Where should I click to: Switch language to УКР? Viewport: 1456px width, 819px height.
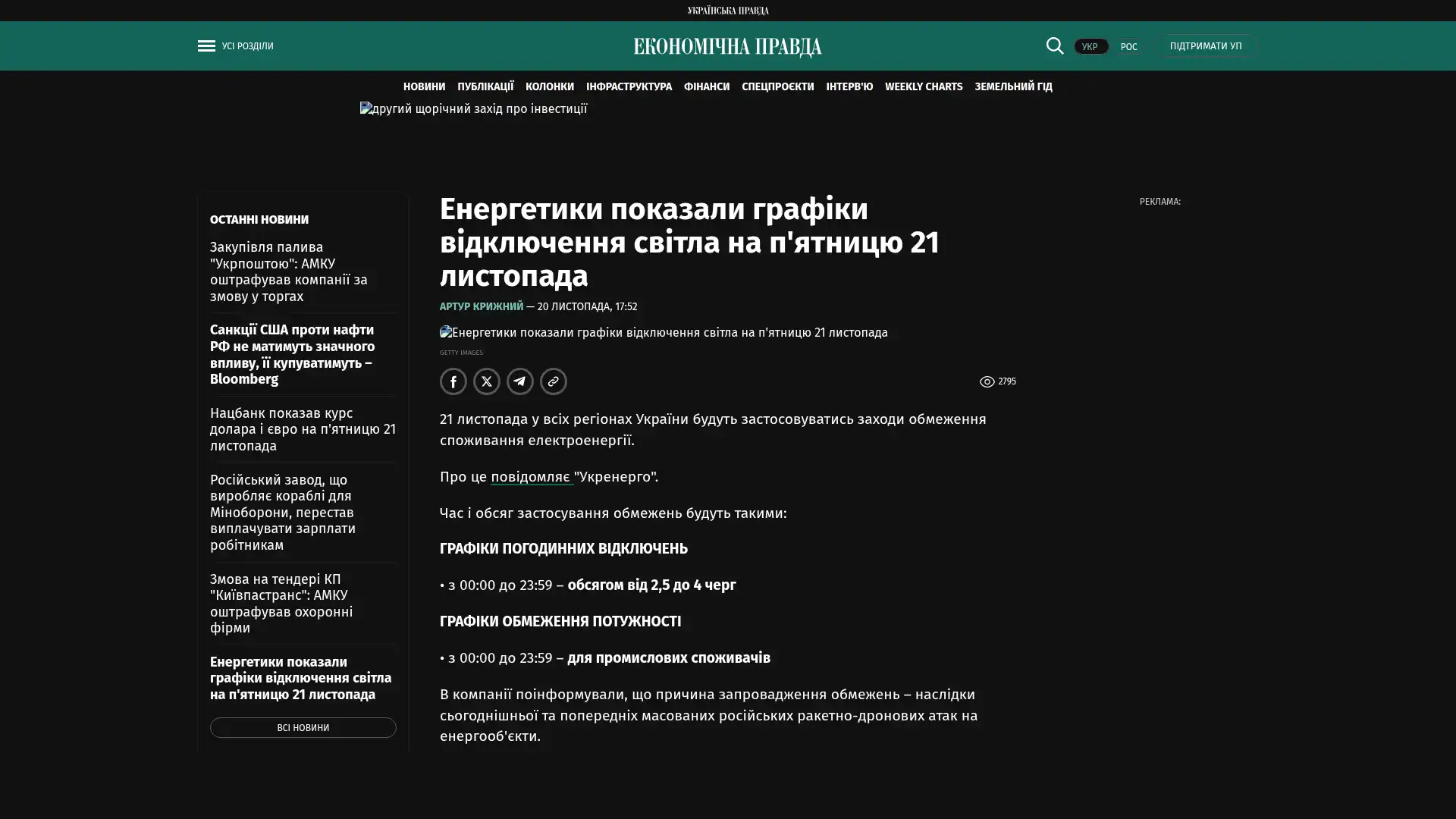(x=1090, y=46)
